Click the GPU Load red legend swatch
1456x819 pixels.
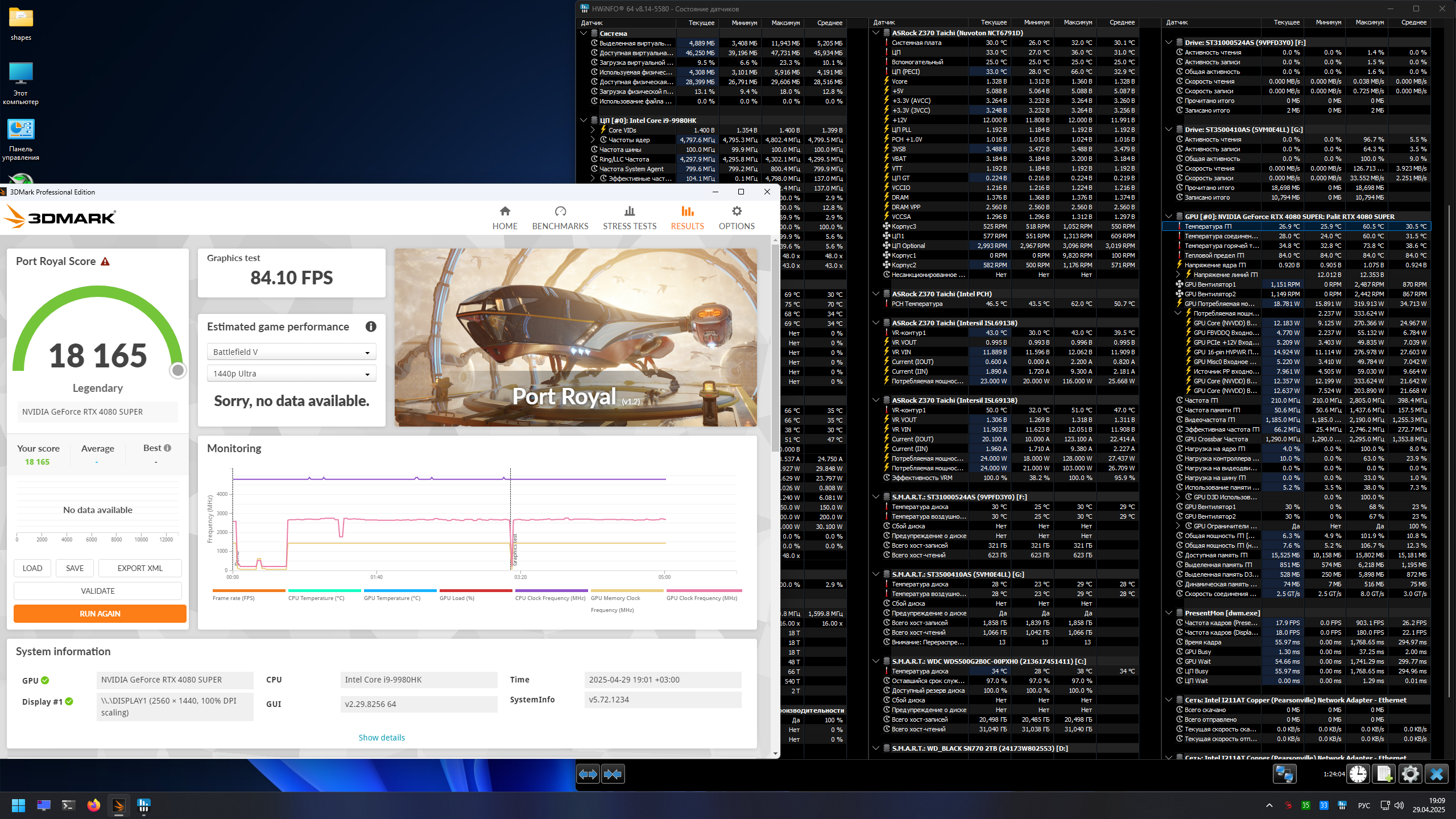pyautogui.click(x=475, y=590)
